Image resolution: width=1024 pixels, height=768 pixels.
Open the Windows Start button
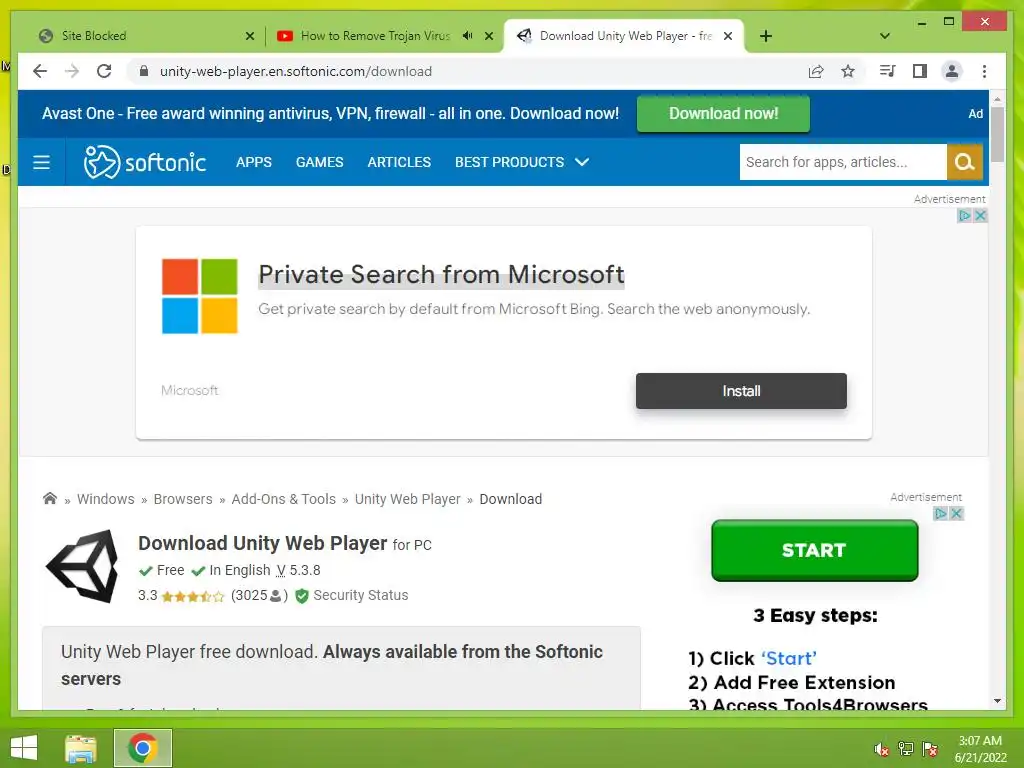24,748
